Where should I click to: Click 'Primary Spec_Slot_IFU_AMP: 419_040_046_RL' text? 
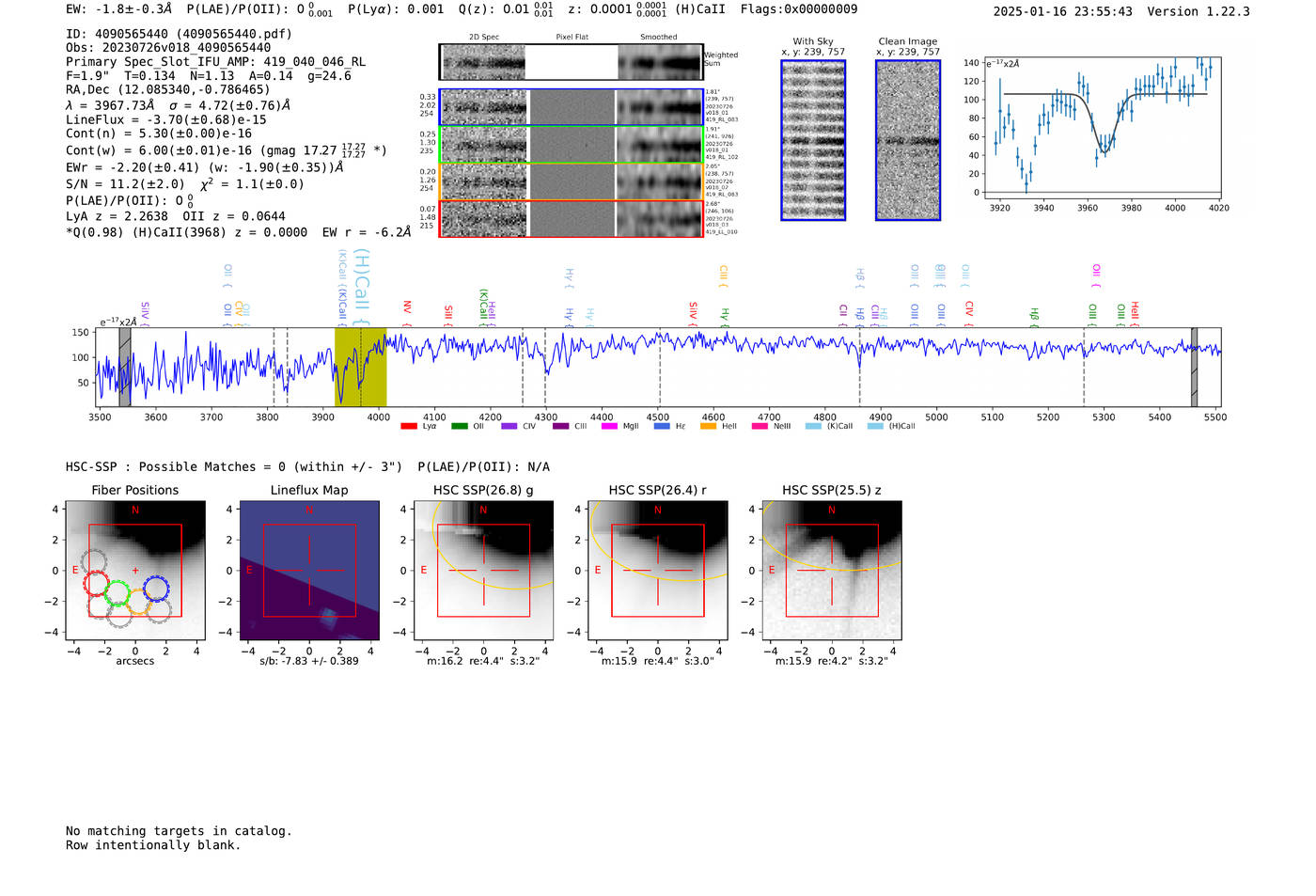[215, 61]
